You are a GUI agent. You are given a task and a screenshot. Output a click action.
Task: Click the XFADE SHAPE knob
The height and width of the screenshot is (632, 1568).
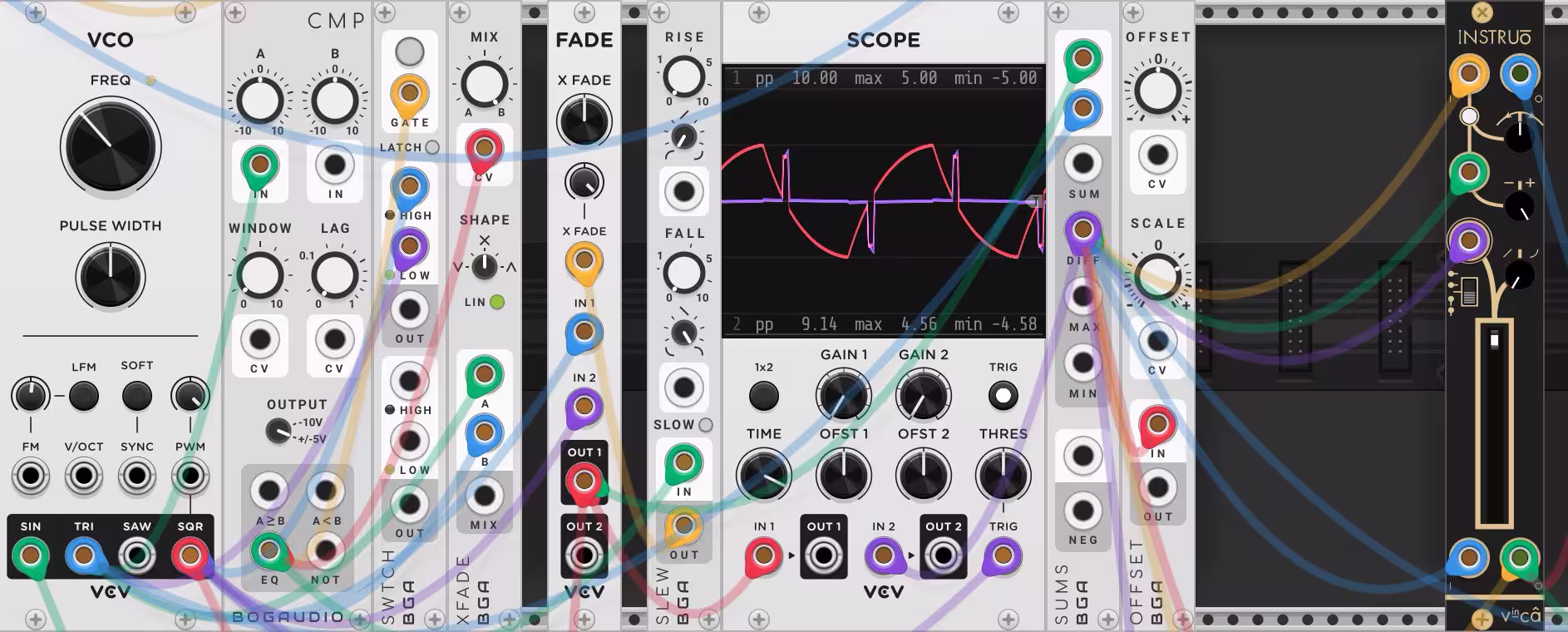pos(484,267)
